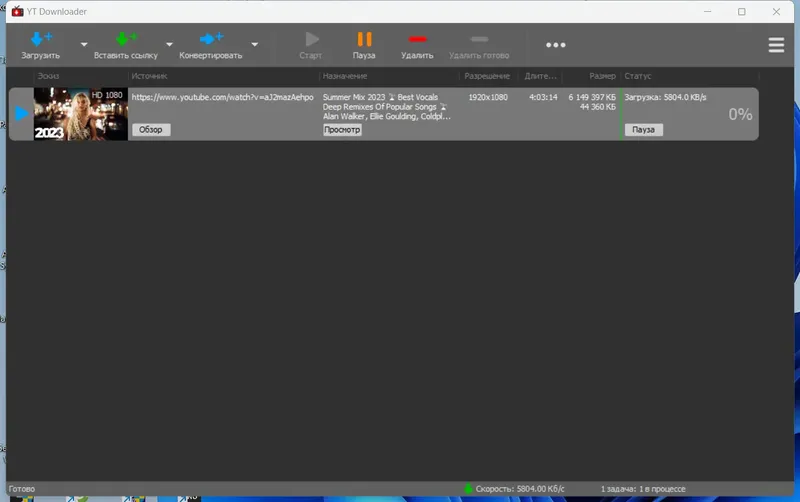Image resolution: width=800 pixels, height=502 pixels.
Task: Click the Вставить ссылку paste link icon
Action: coord(126,39)
